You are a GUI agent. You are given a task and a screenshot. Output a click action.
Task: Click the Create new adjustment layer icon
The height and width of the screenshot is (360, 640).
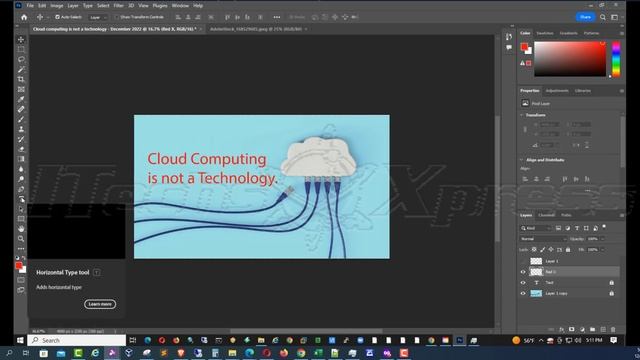pos(582,329)
